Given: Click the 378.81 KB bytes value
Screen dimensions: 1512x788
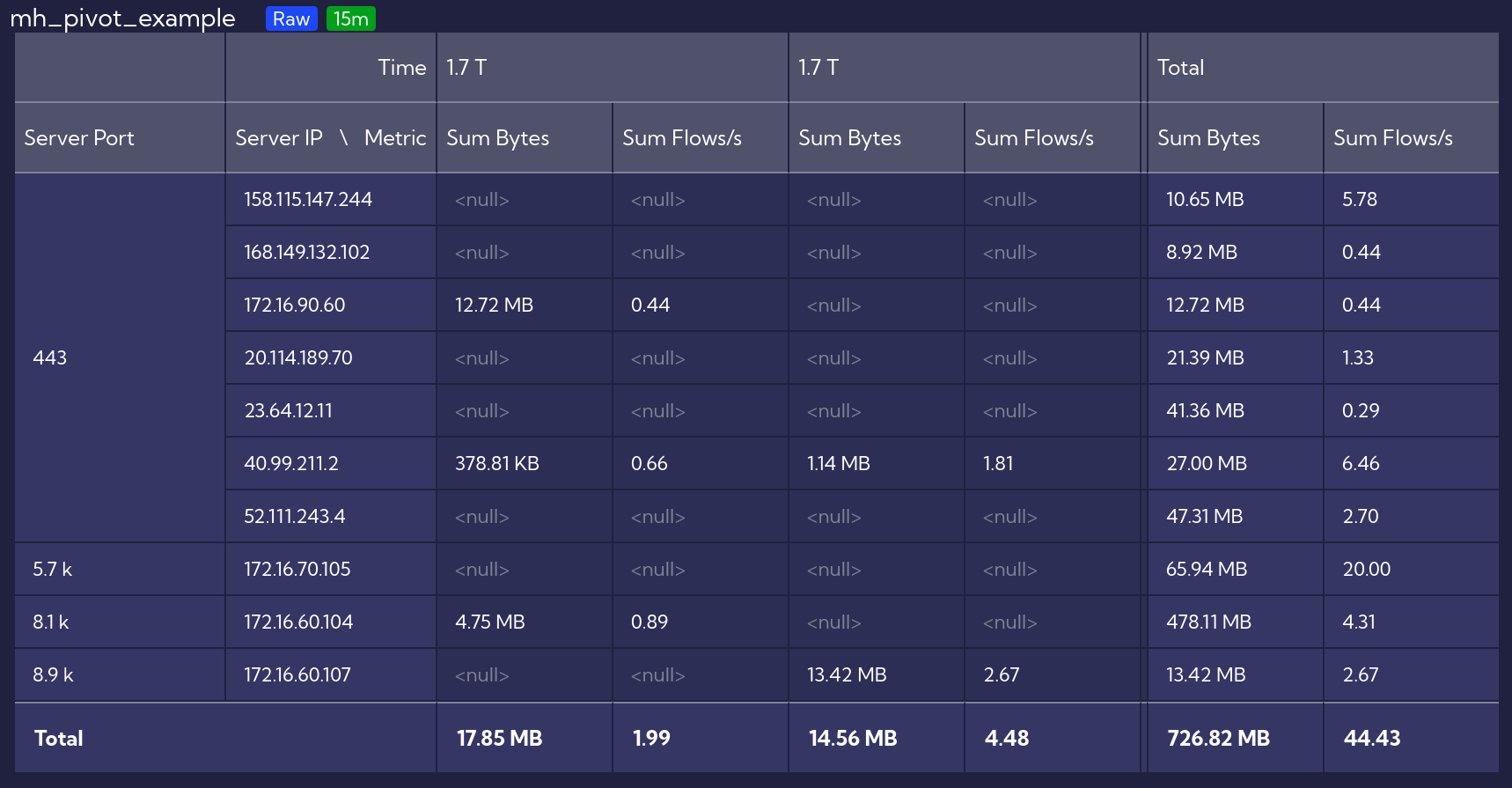Looking at the screenshot, I should coord(497,464).
